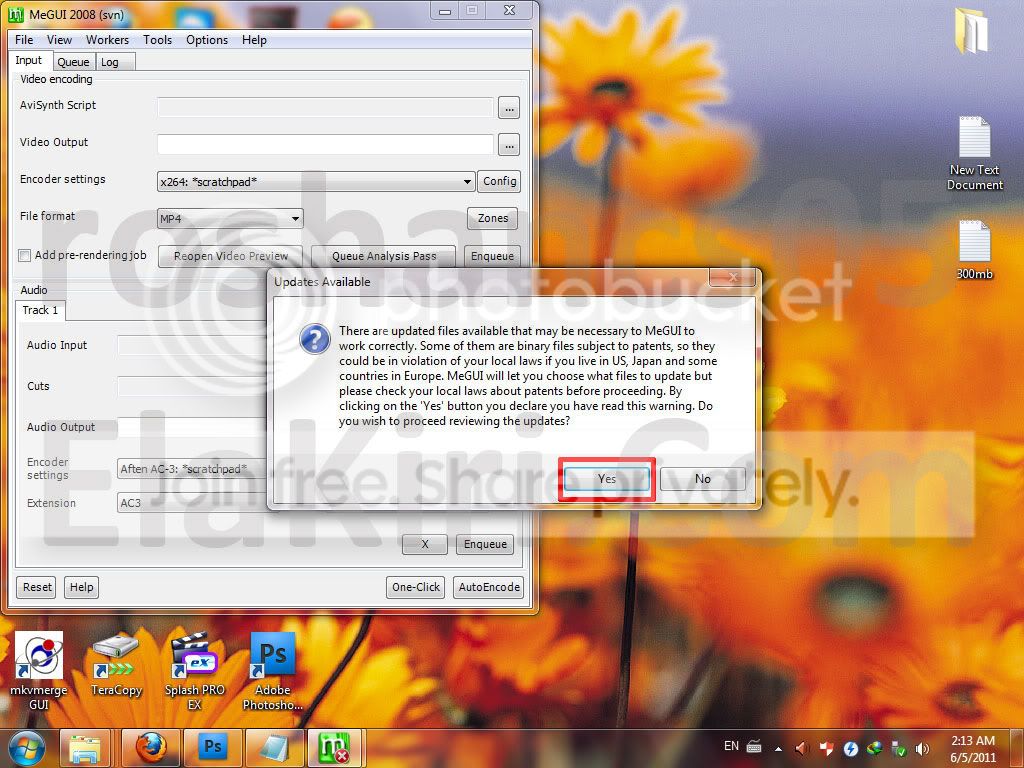Open Splash PRO EX desktop shortcut

point(194,671)
